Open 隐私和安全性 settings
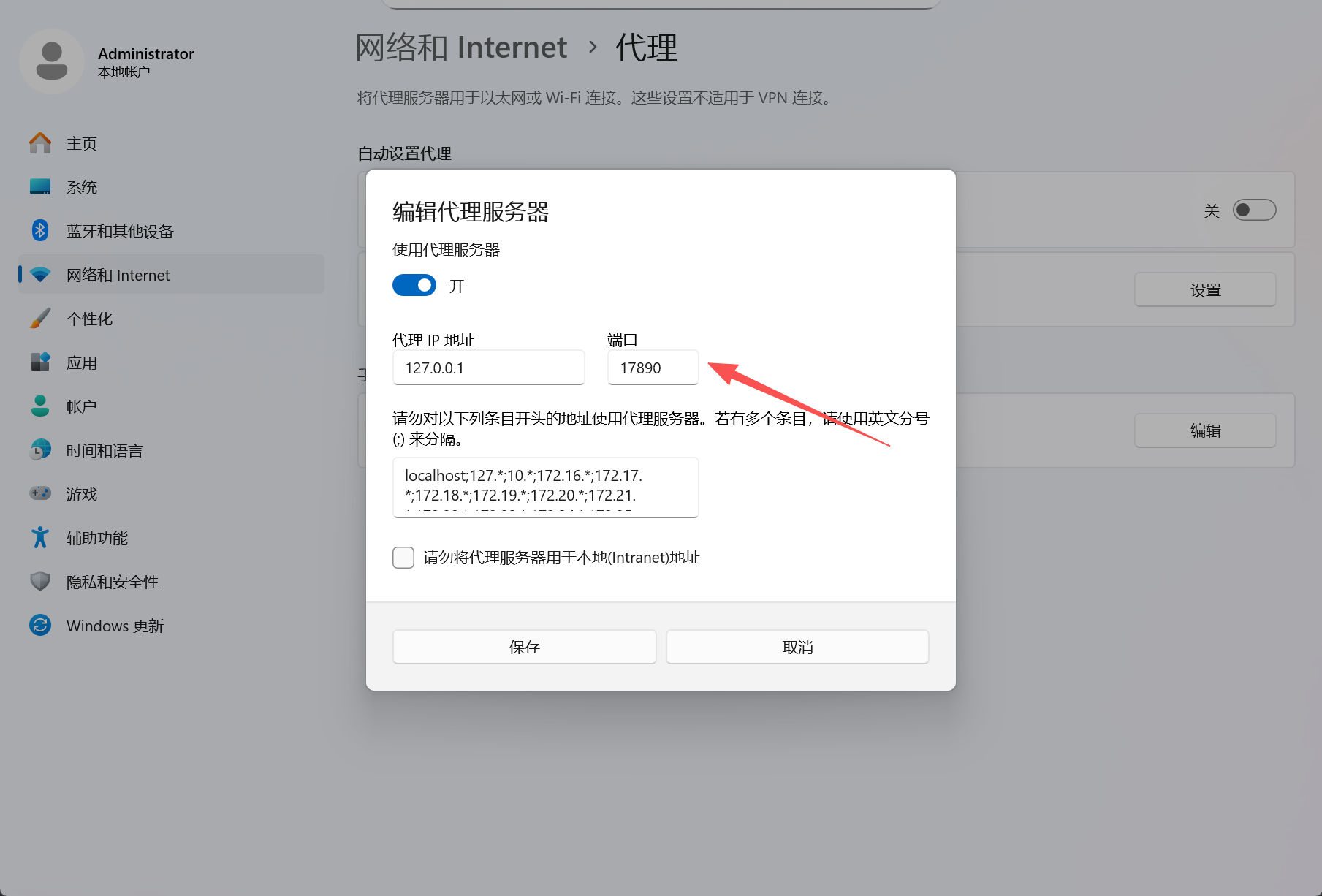 [x=171, y=582]
